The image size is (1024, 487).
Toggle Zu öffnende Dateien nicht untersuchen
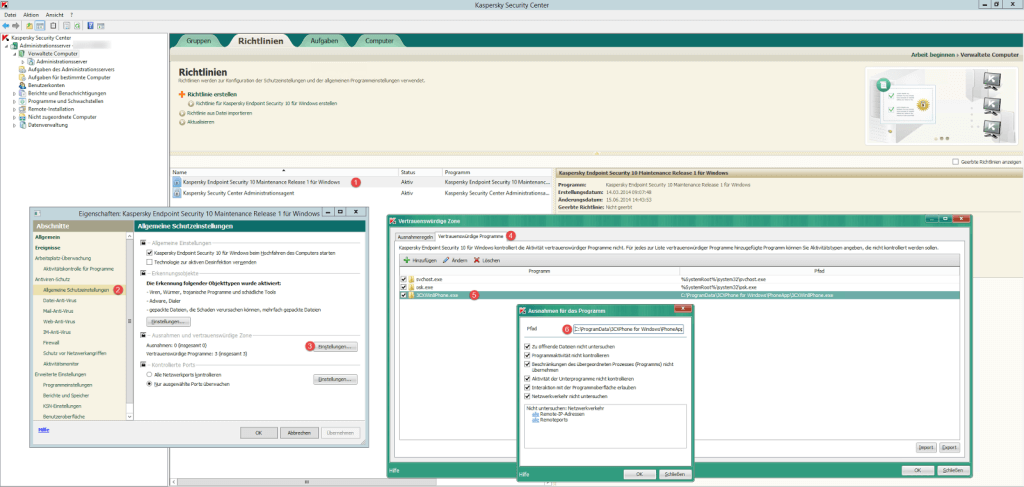point(528,346)
